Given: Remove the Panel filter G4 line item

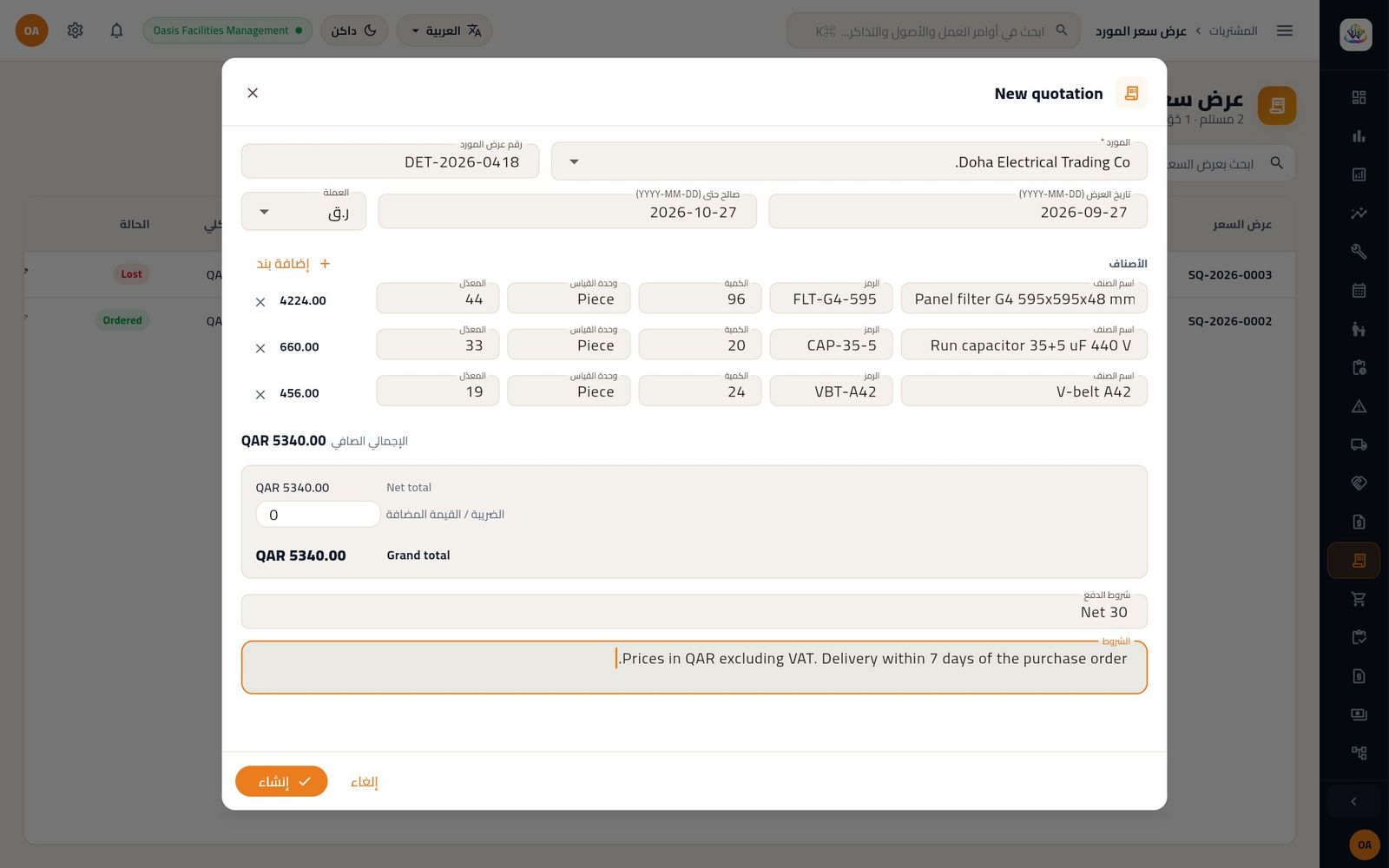Looking at the screenshot, I should (260, 302).
